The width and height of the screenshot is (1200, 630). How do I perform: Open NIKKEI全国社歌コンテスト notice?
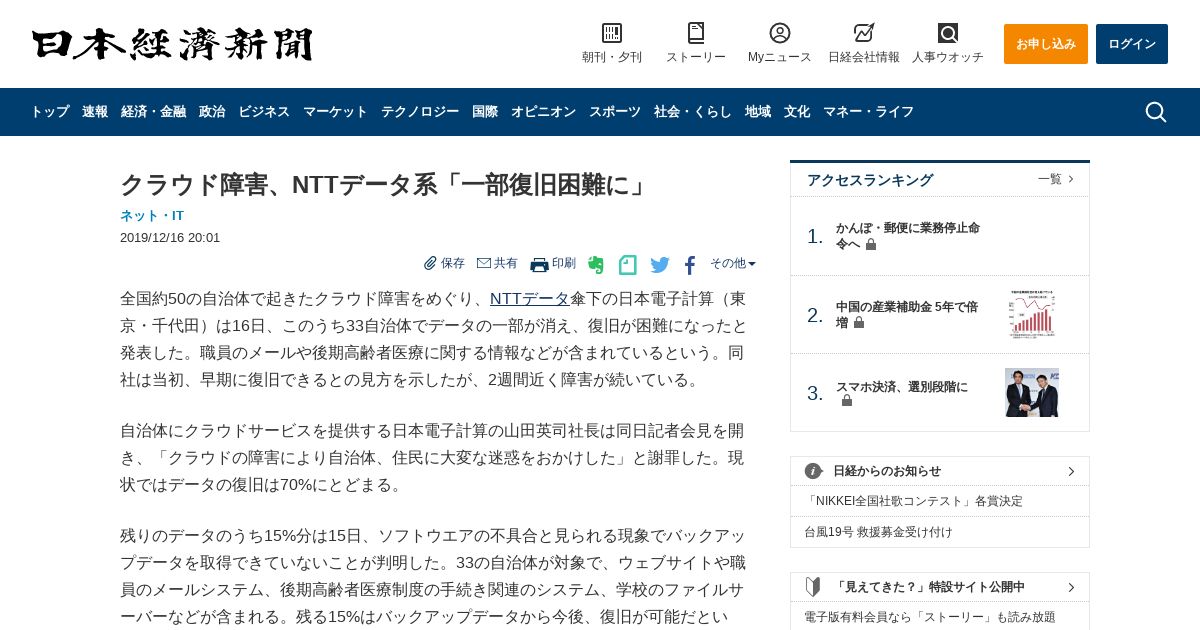(x=914, y=501)
